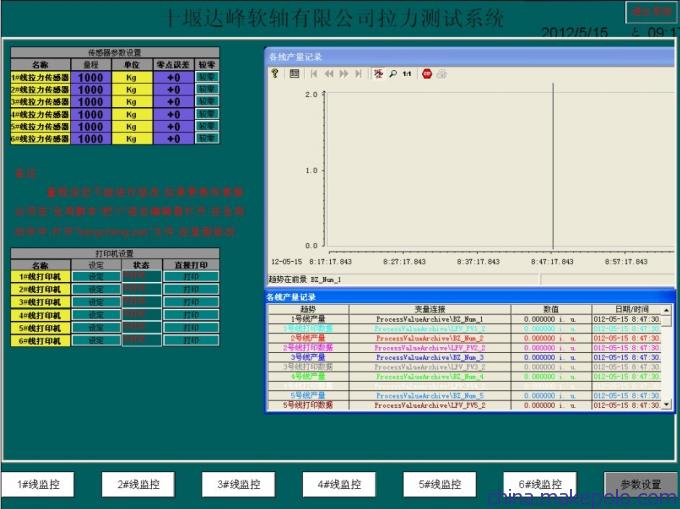The width and height of the screenshot is (680, 509).
Task: Click 打印 button for 4#线打印机
Action: (191, 315)
